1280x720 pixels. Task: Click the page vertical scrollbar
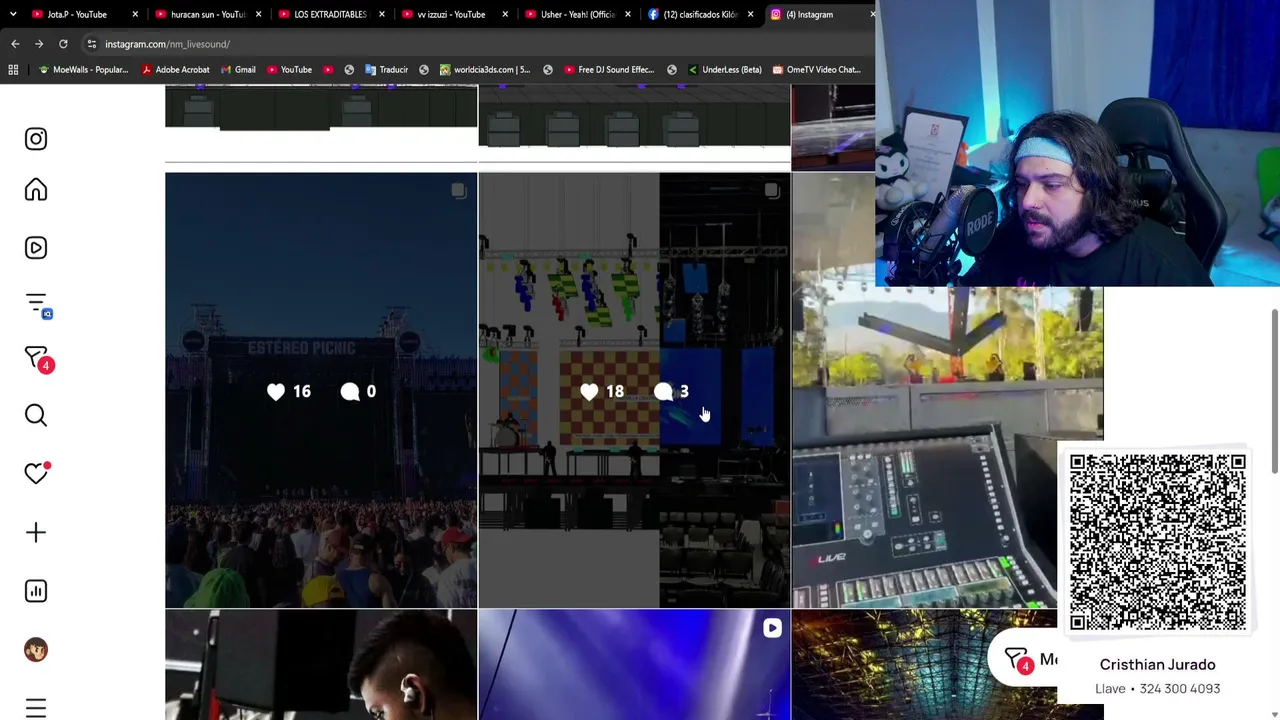pyautogui.click(x=1274, y=392)
